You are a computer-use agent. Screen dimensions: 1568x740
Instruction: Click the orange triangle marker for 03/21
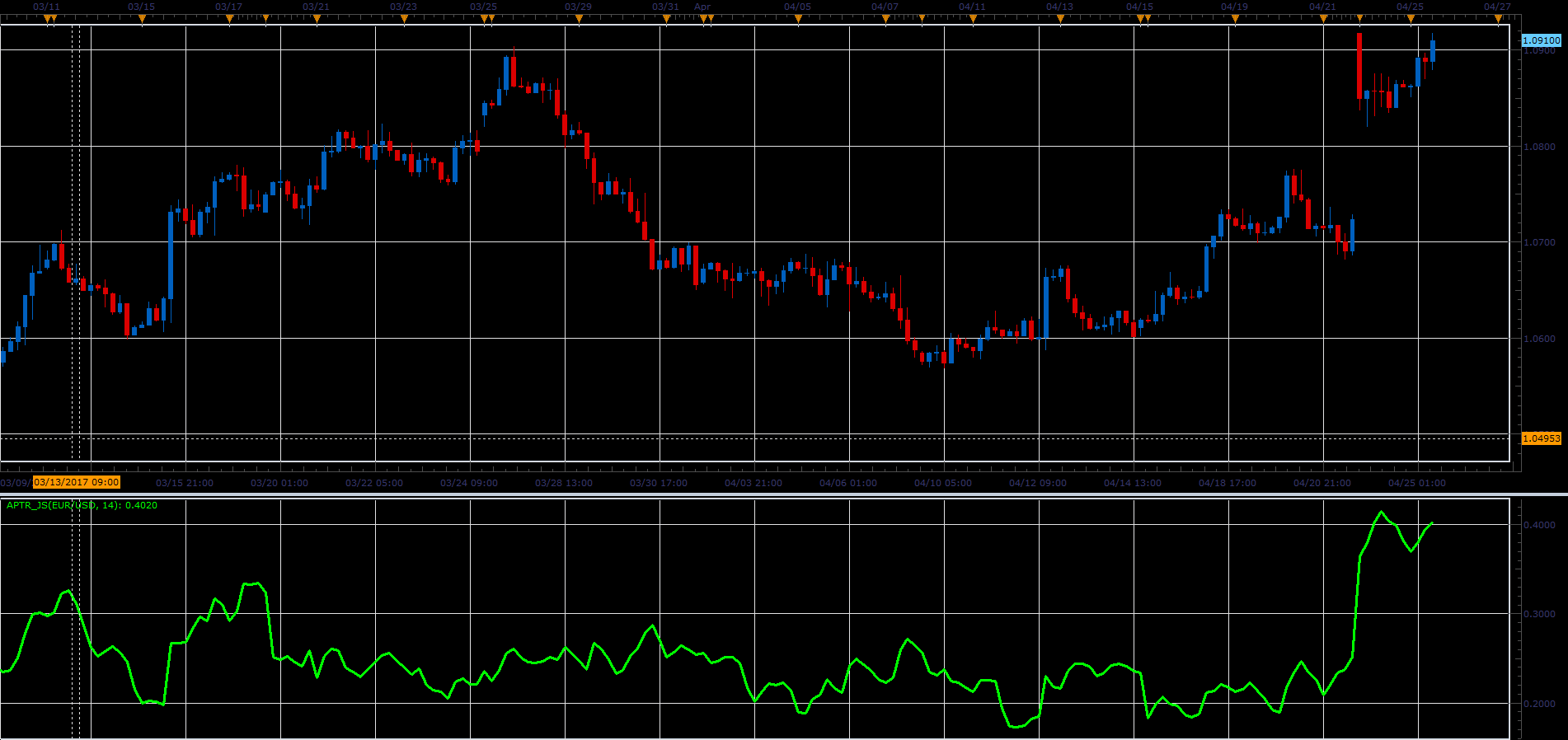(317, 18)
